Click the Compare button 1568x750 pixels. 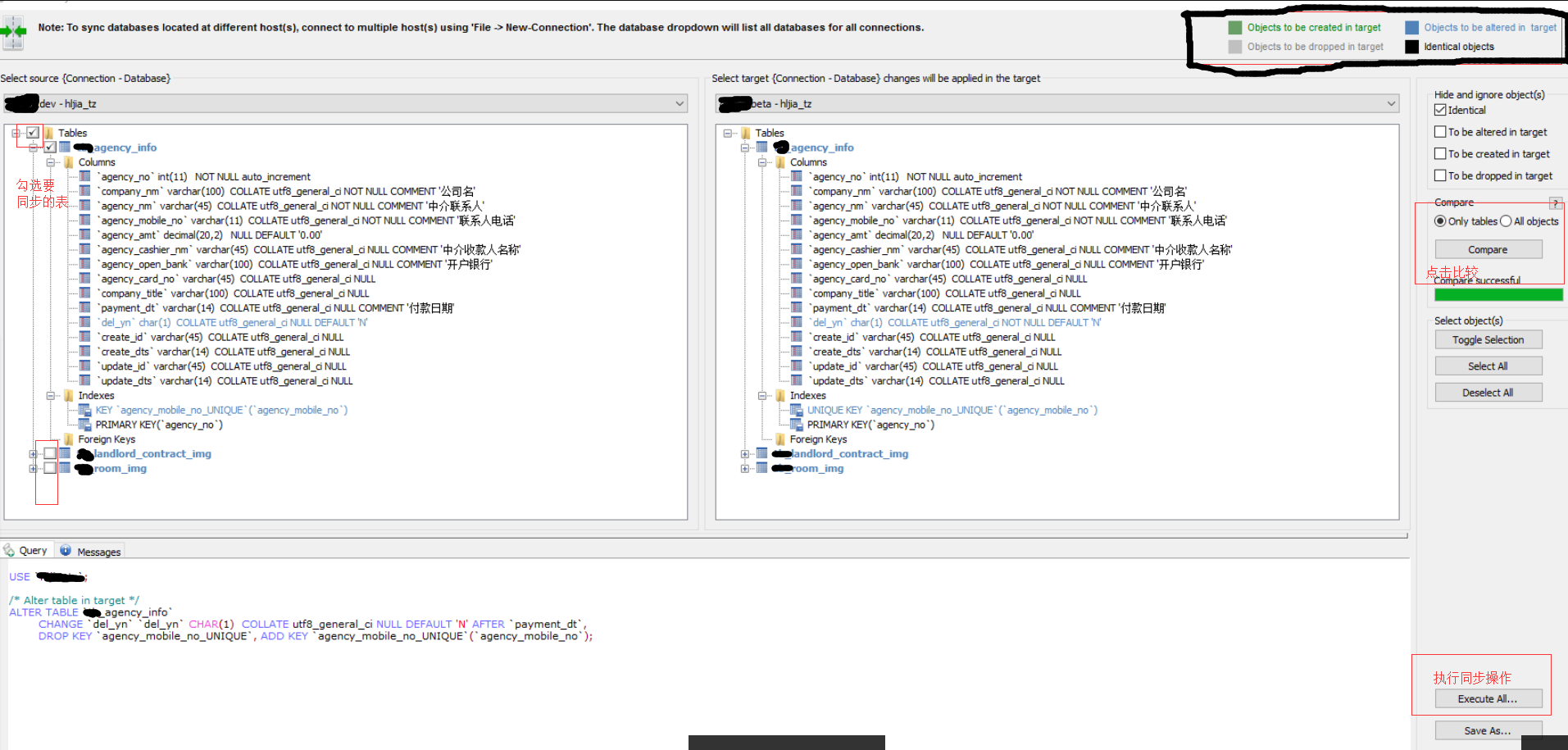pyautogui.click(x=1488, y=249)
